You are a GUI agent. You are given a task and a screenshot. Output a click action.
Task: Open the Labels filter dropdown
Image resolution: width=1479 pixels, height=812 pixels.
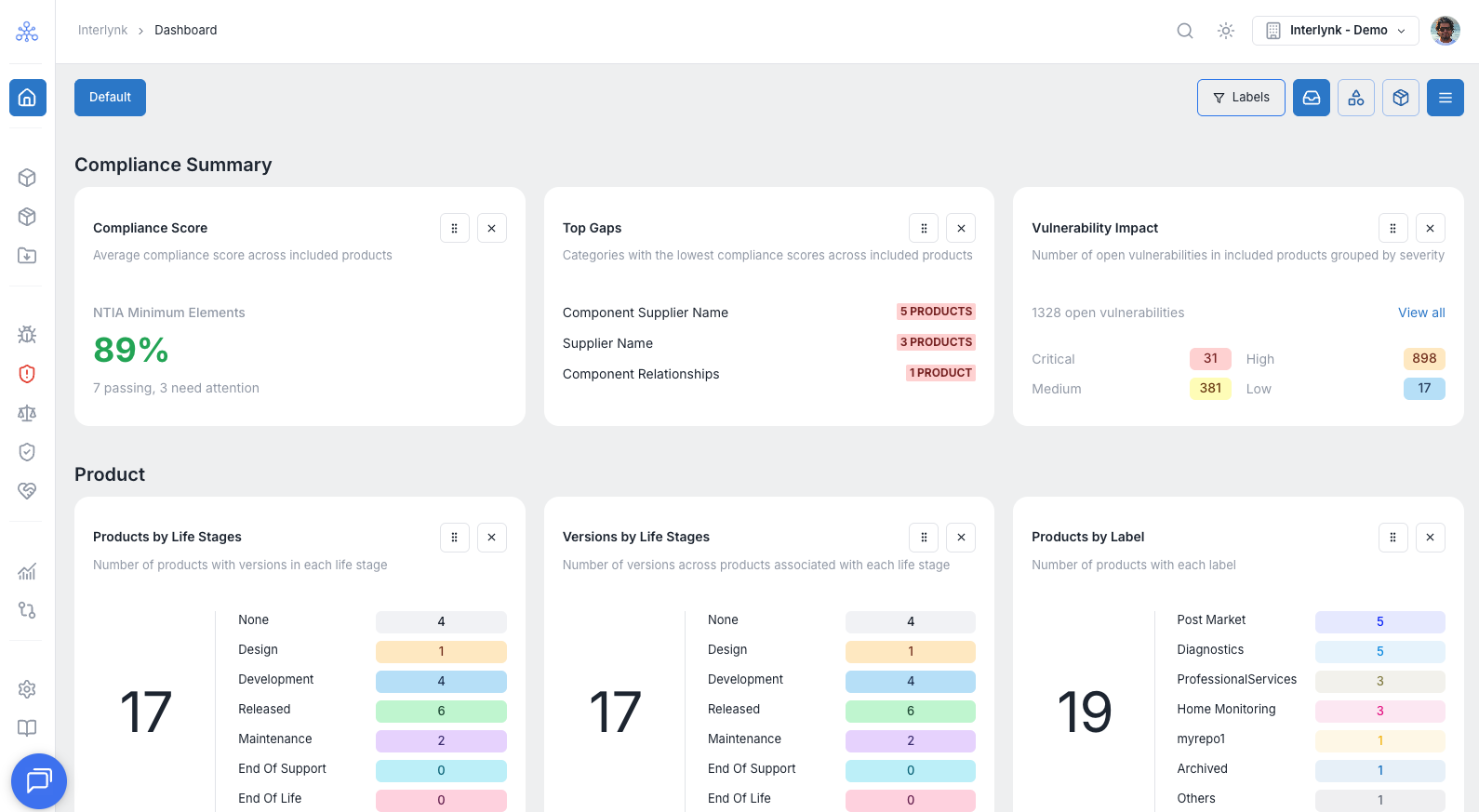(1241, 98)
